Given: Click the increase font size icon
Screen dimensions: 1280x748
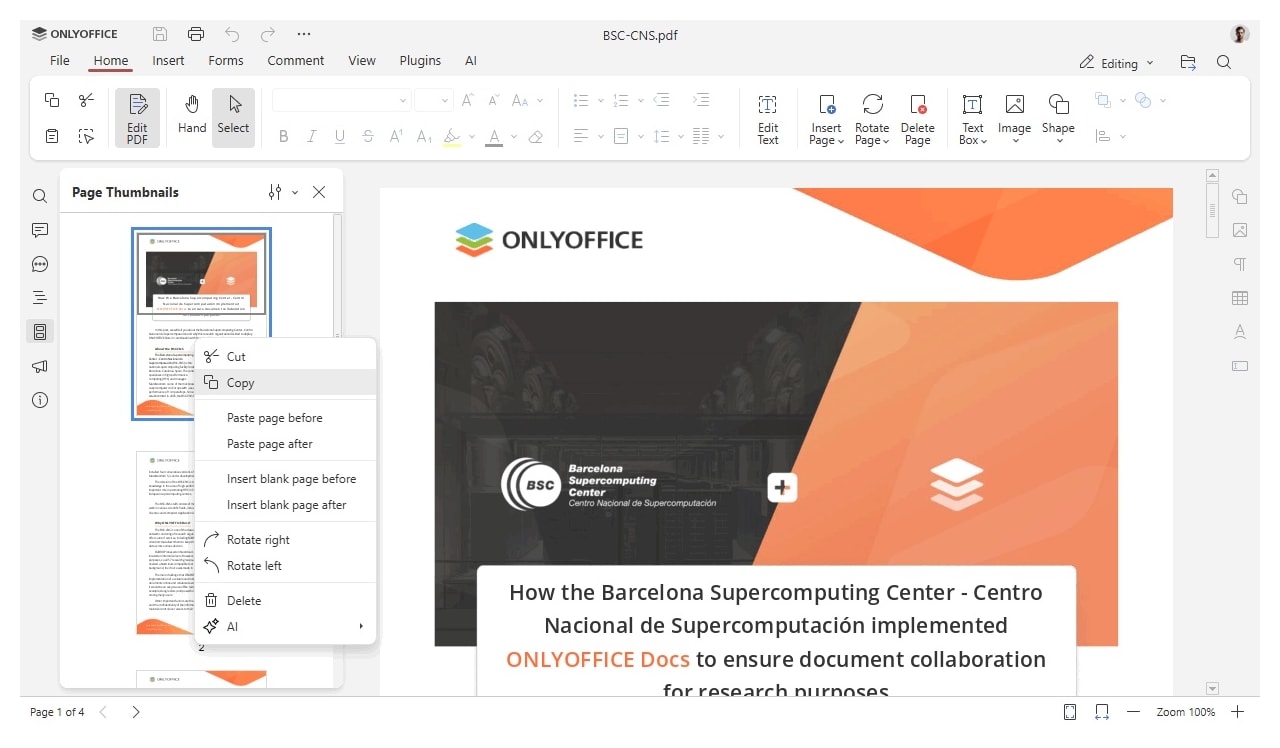Looking at the screenshot, I should [468, 100].
